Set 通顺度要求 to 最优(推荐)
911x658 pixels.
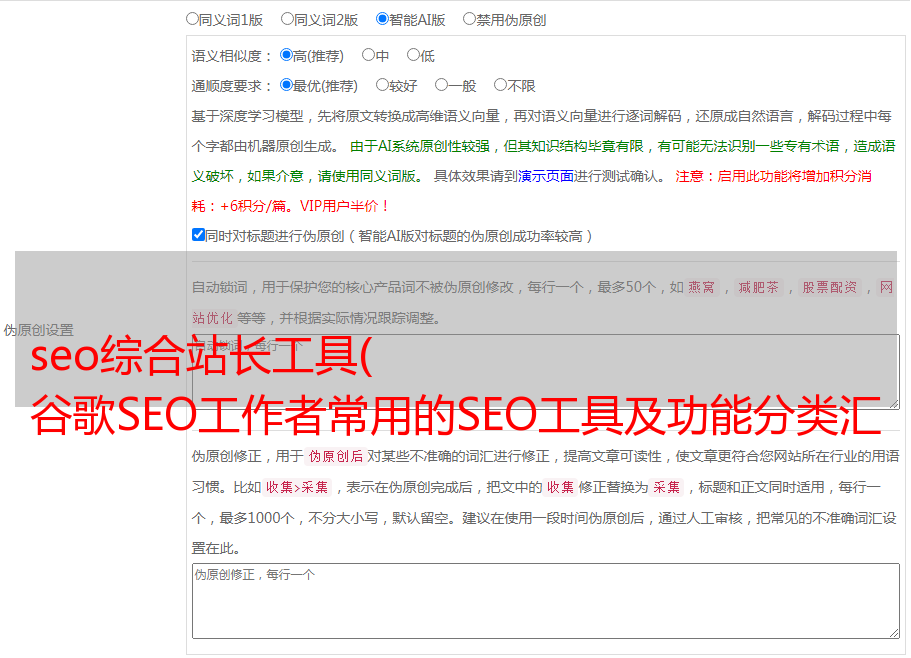286,85
